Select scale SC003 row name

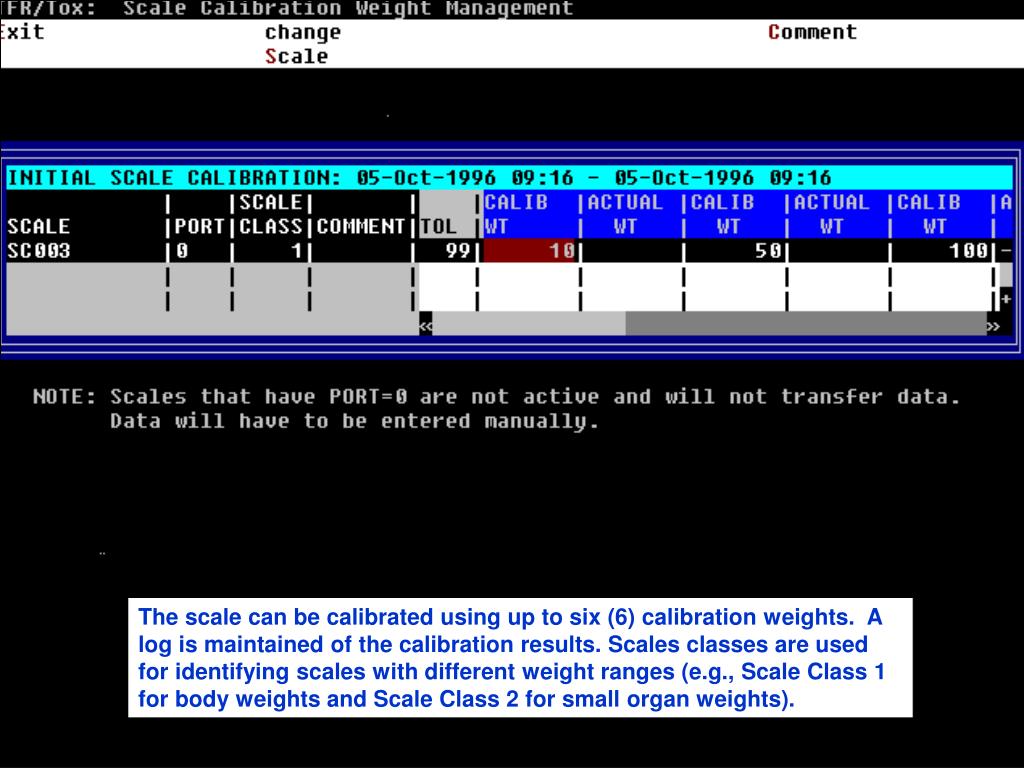(39, 251)
